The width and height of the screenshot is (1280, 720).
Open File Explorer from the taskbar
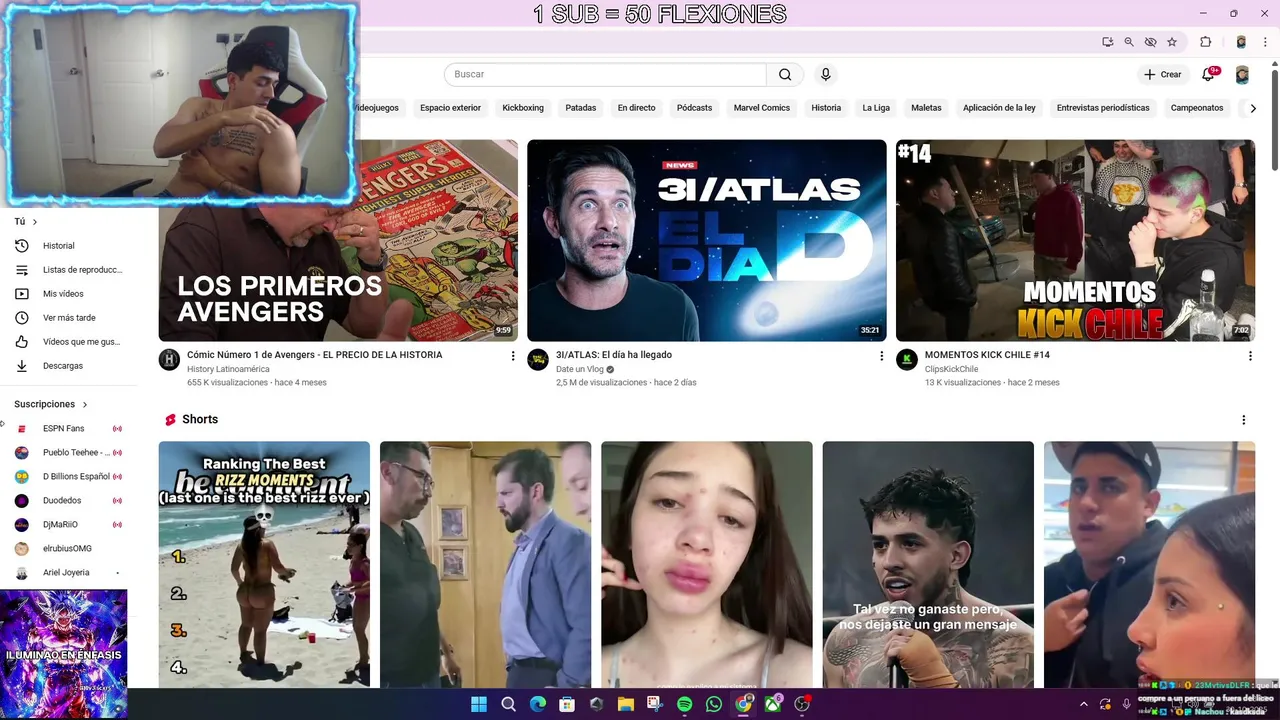click(626, 704)
